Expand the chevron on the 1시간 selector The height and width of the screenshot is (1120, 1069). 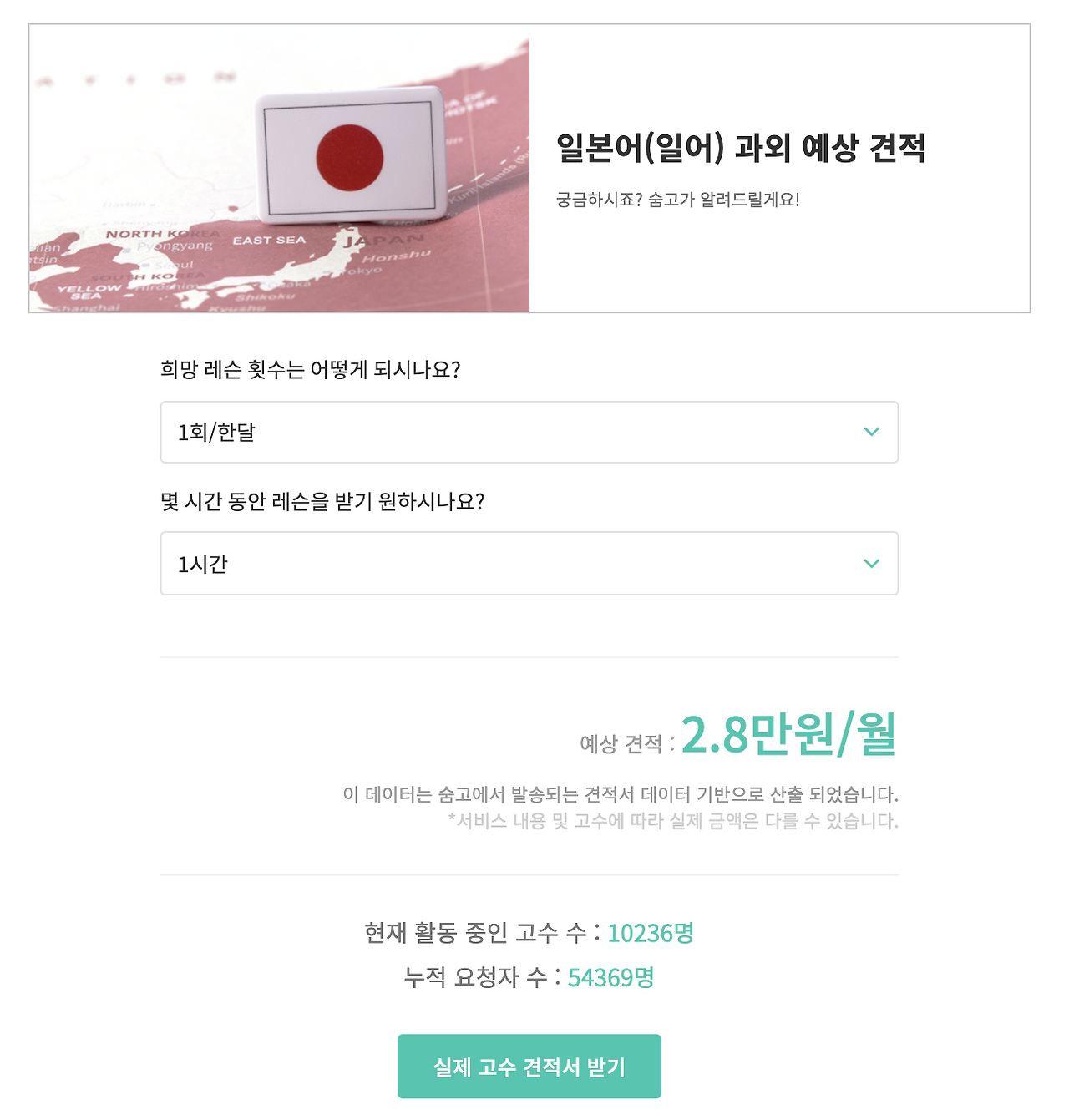click(x=872, y=564)
